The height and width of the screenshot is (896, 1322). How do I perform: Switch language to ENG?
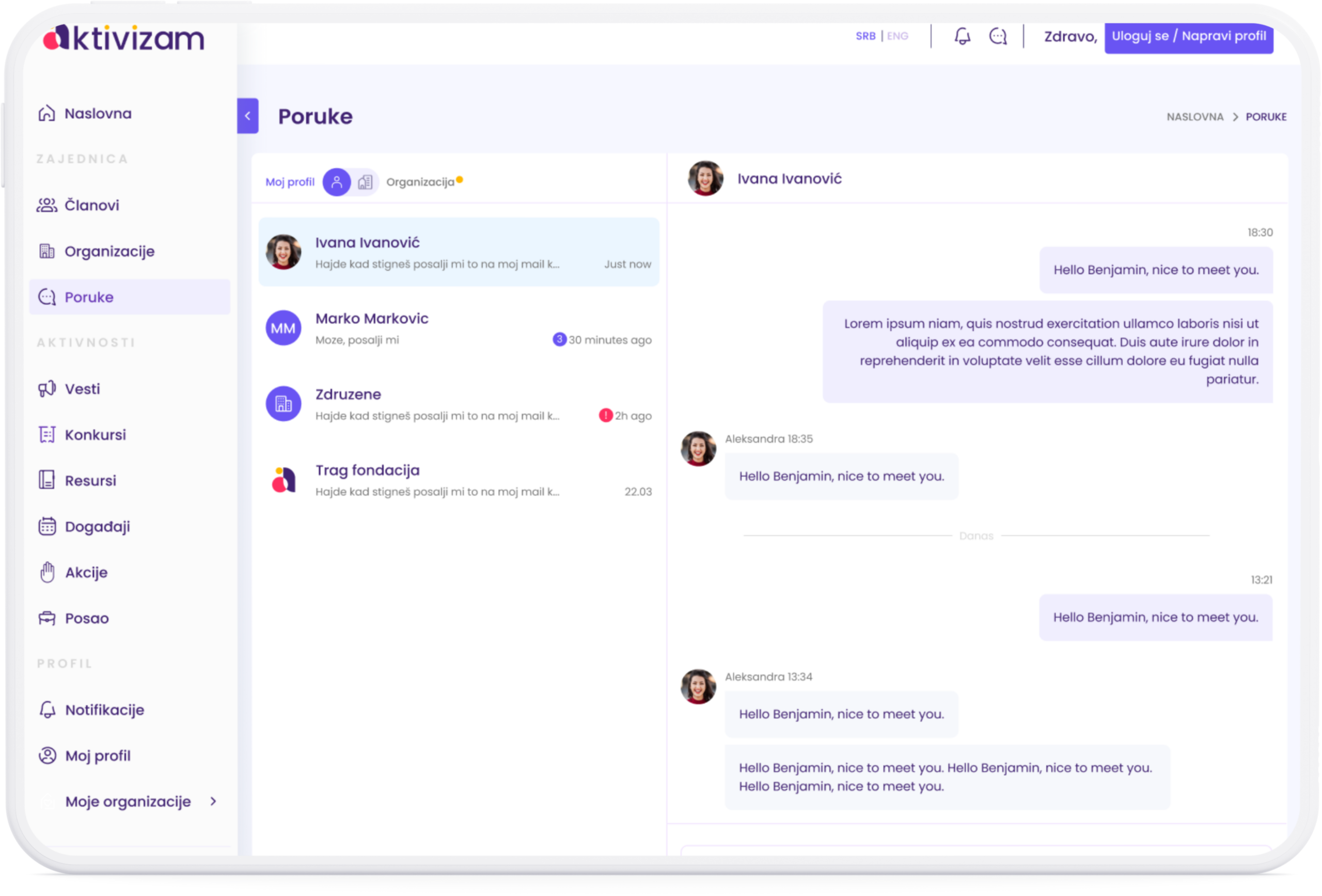click(898, 37)
